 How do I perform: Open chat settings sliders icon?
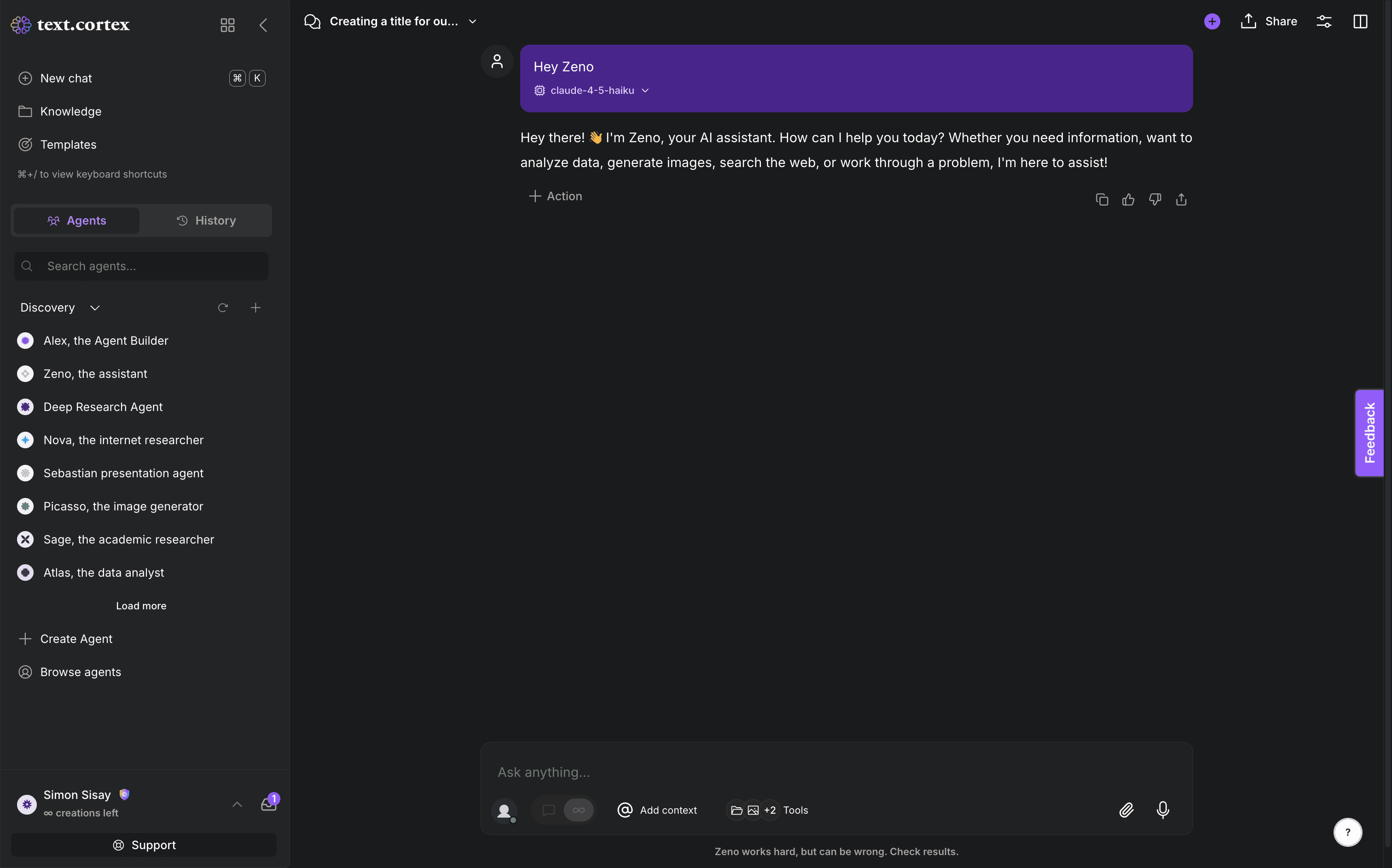point(1324,21)
